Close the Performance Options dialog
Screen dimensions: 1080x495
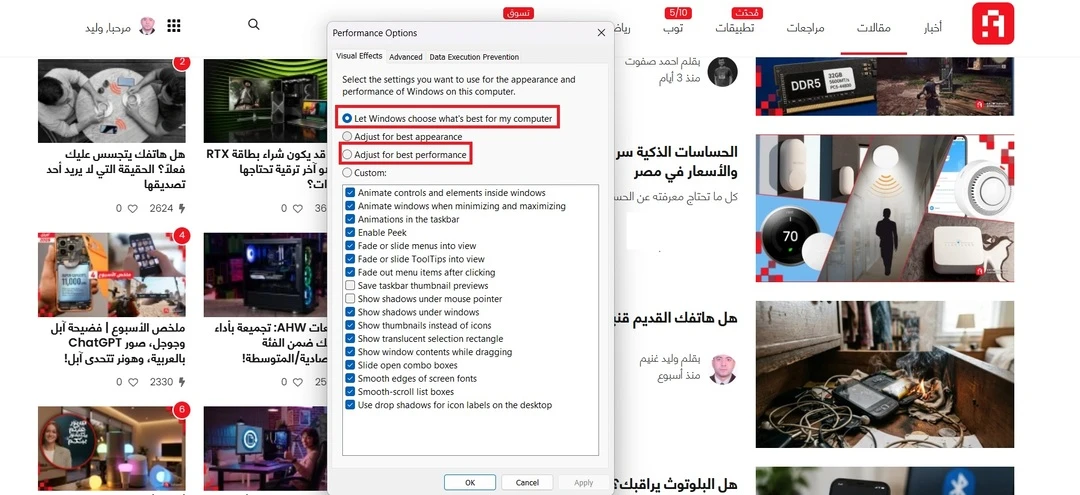click(601, 32)
